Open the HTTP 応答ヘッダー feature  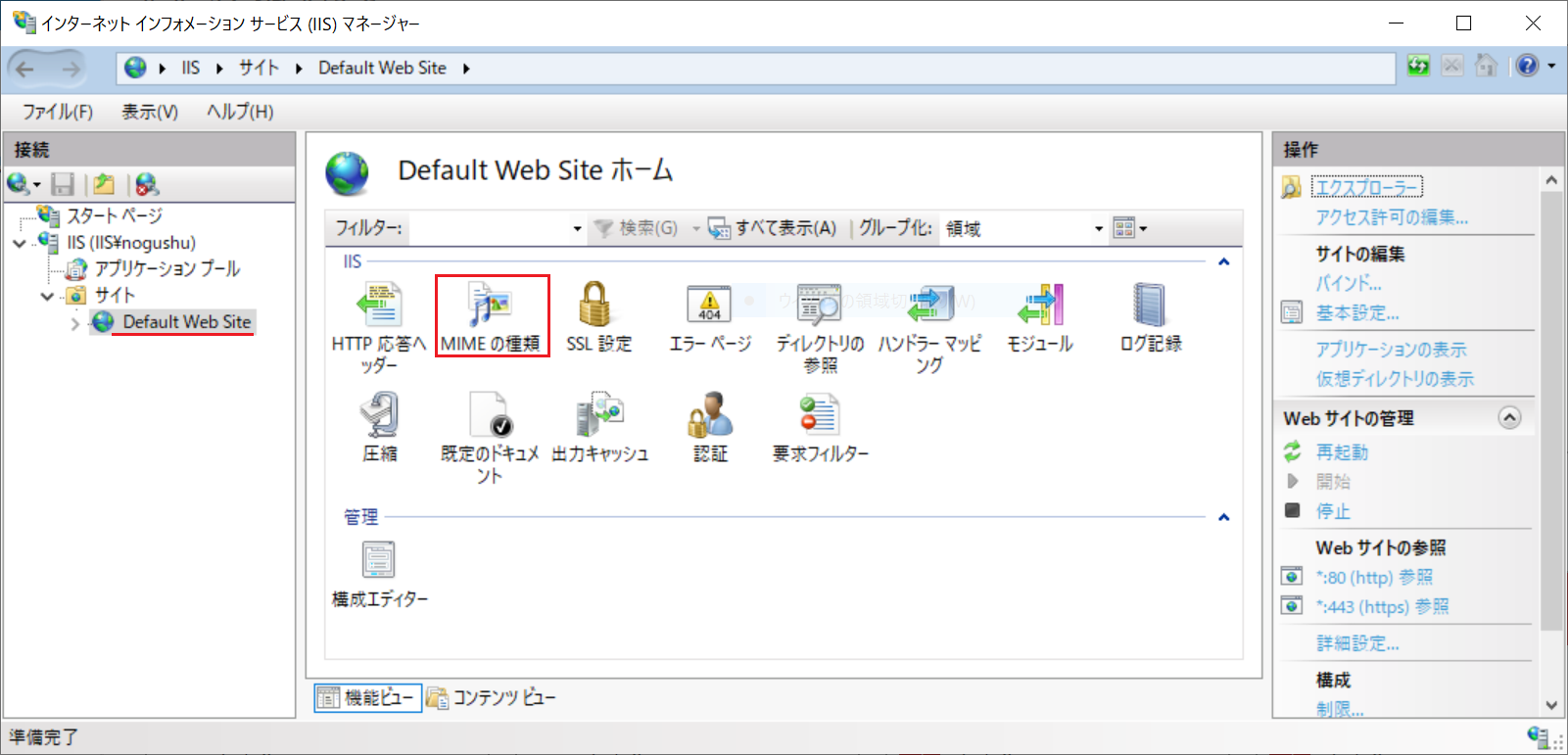[x=379, y=327]
